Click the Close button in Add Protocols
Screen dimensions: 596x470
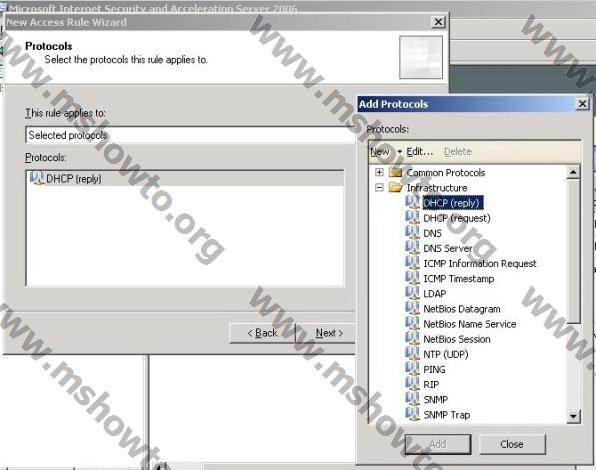512,444
